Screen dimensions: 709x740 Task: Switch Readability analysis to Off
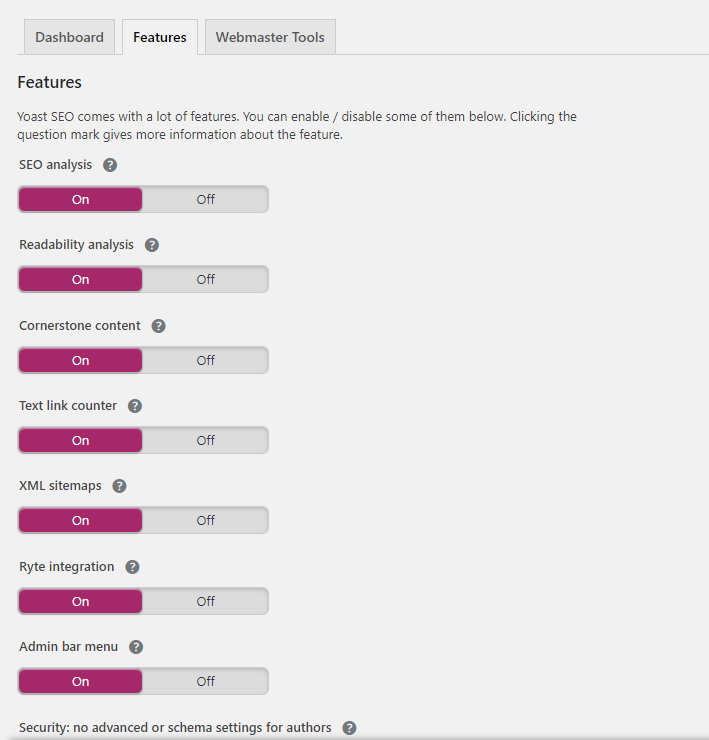[x=205, y=279]
